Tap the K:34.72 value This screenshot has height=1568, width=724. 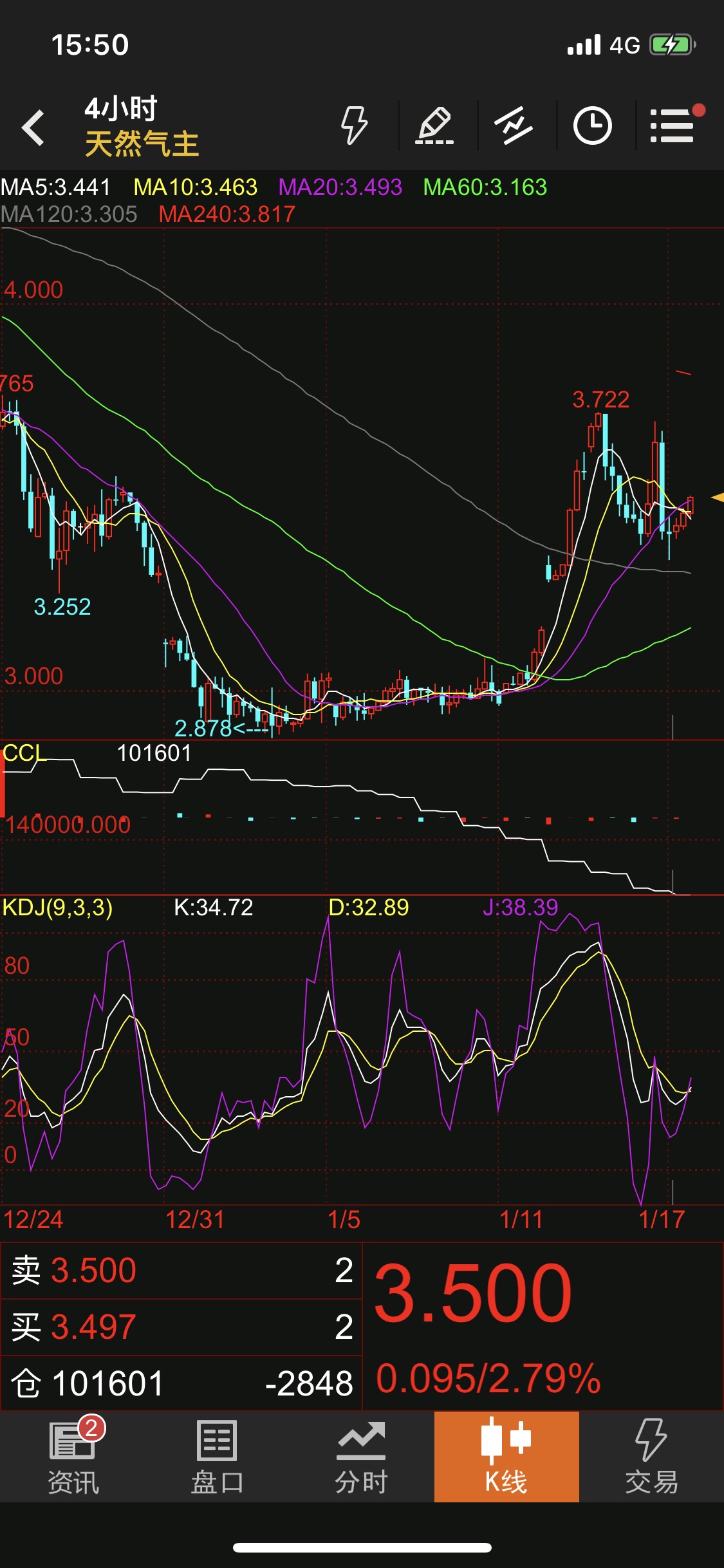(214, 908)
